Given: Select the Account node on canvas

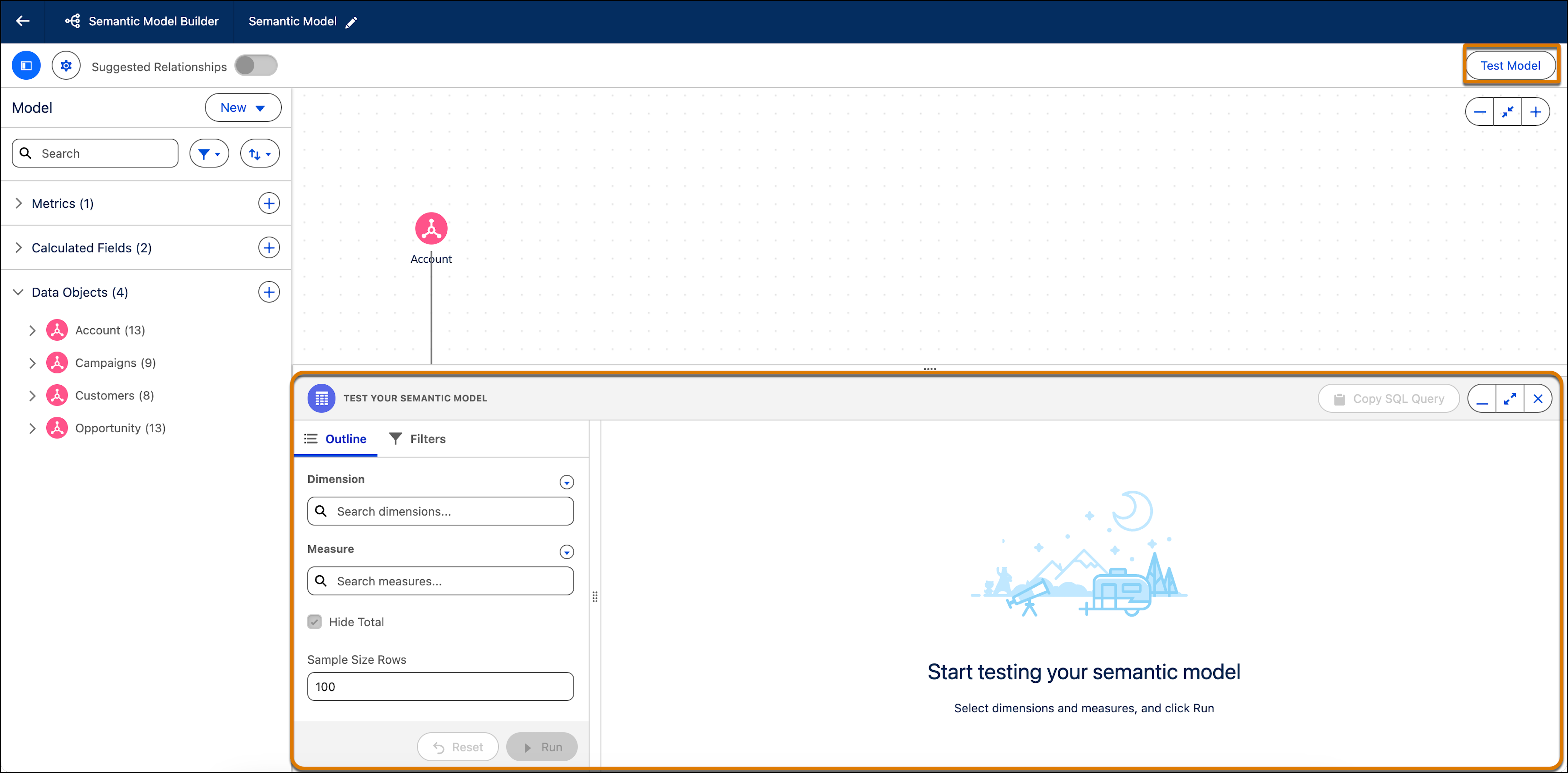Looking at the screenshot, I should tap(431, 229).
